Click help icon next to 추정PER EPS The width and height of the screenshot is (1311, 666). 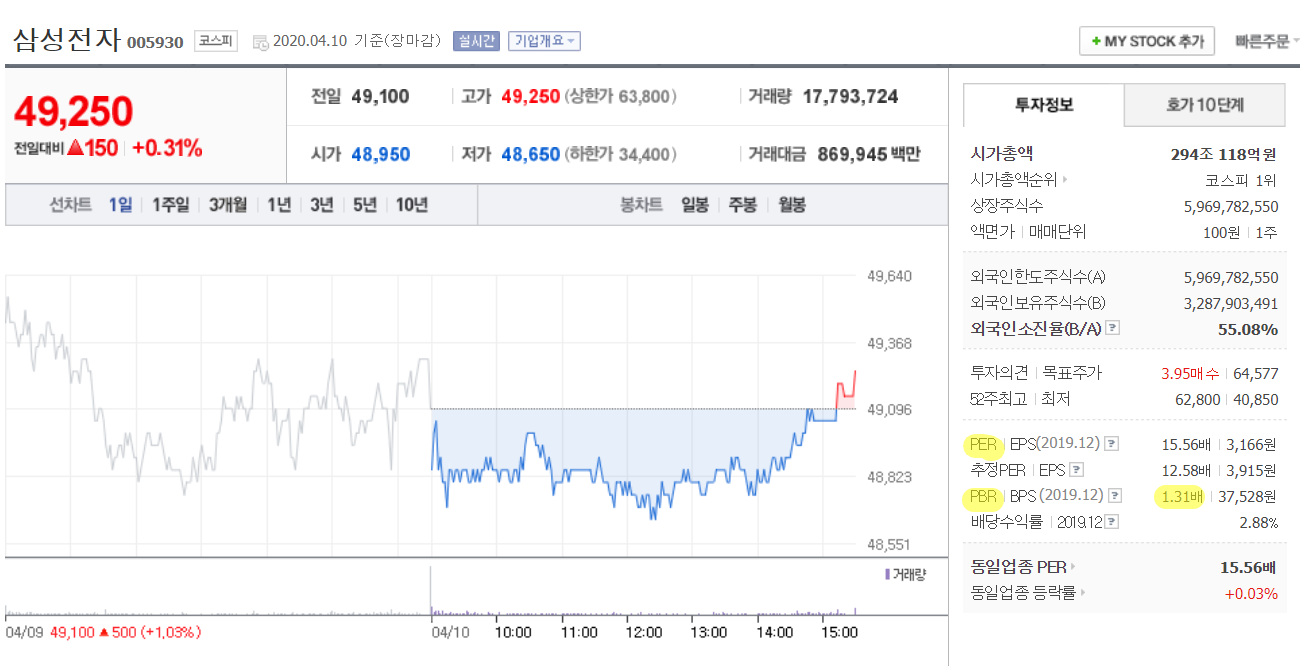tap(1076, 470)
